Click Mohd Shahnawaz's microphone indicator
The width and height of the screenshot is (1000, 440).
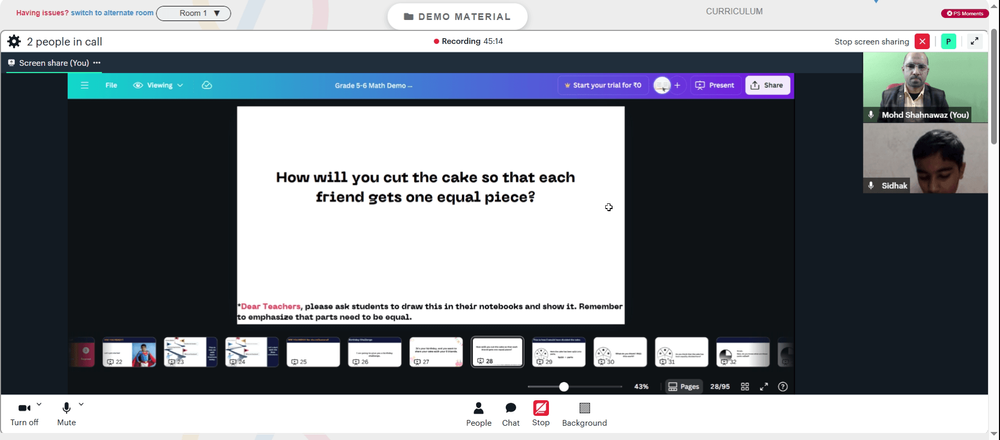(x=871, y=115)
